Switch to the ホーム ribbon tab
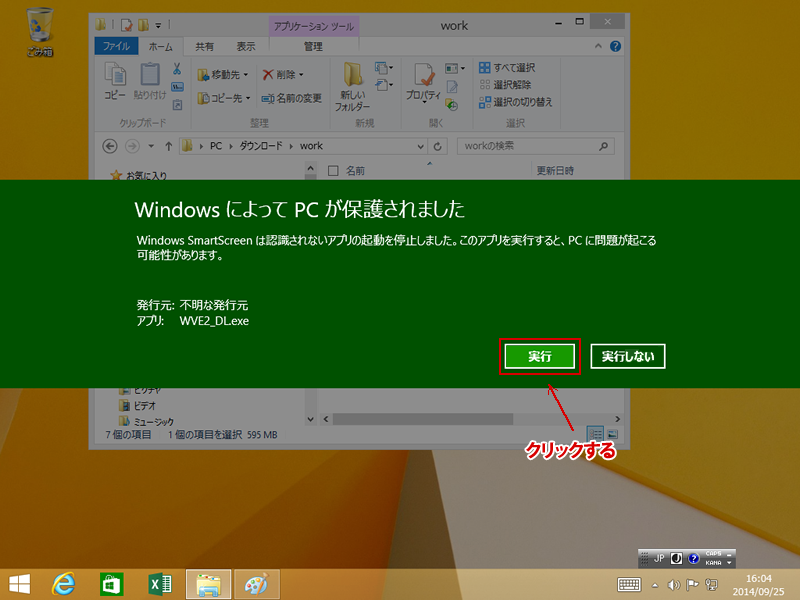The width and height of the screenshot is (800, 600). 161,46
